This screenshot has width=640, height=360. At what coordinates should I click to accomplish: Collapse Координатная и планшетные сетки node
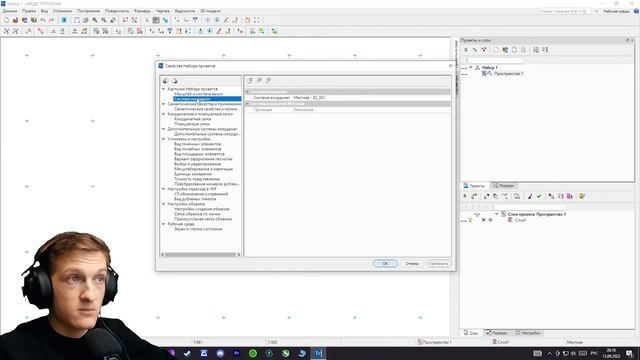(164, 114)
